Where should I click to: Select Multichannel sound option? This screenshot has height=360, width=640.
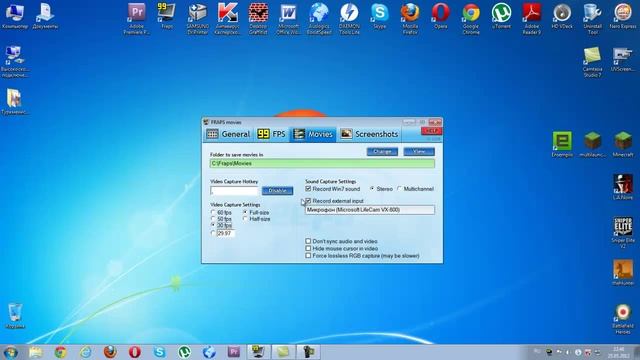[x=400, y=189]
